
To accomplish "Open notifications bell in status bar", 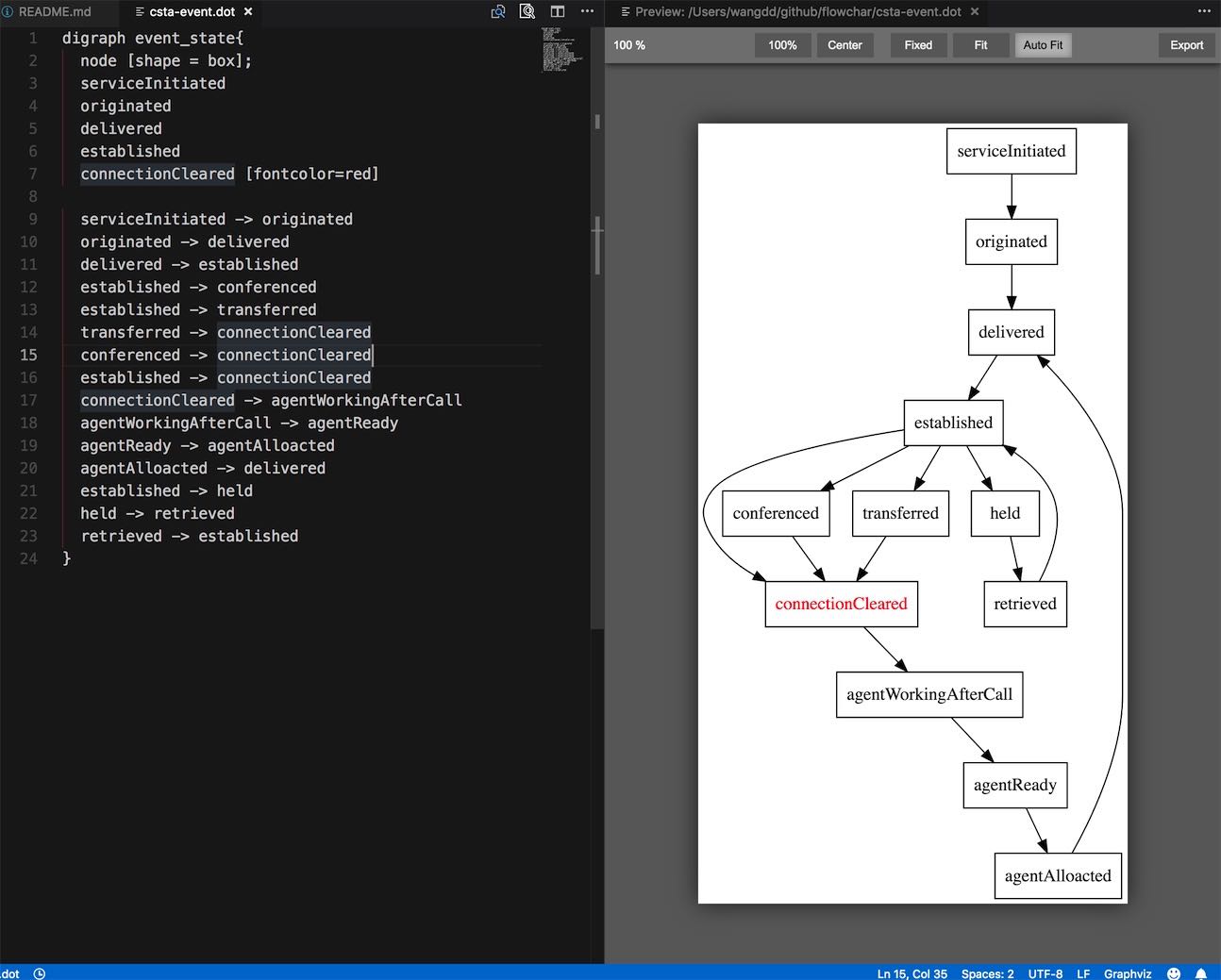I will (1201, 973).
